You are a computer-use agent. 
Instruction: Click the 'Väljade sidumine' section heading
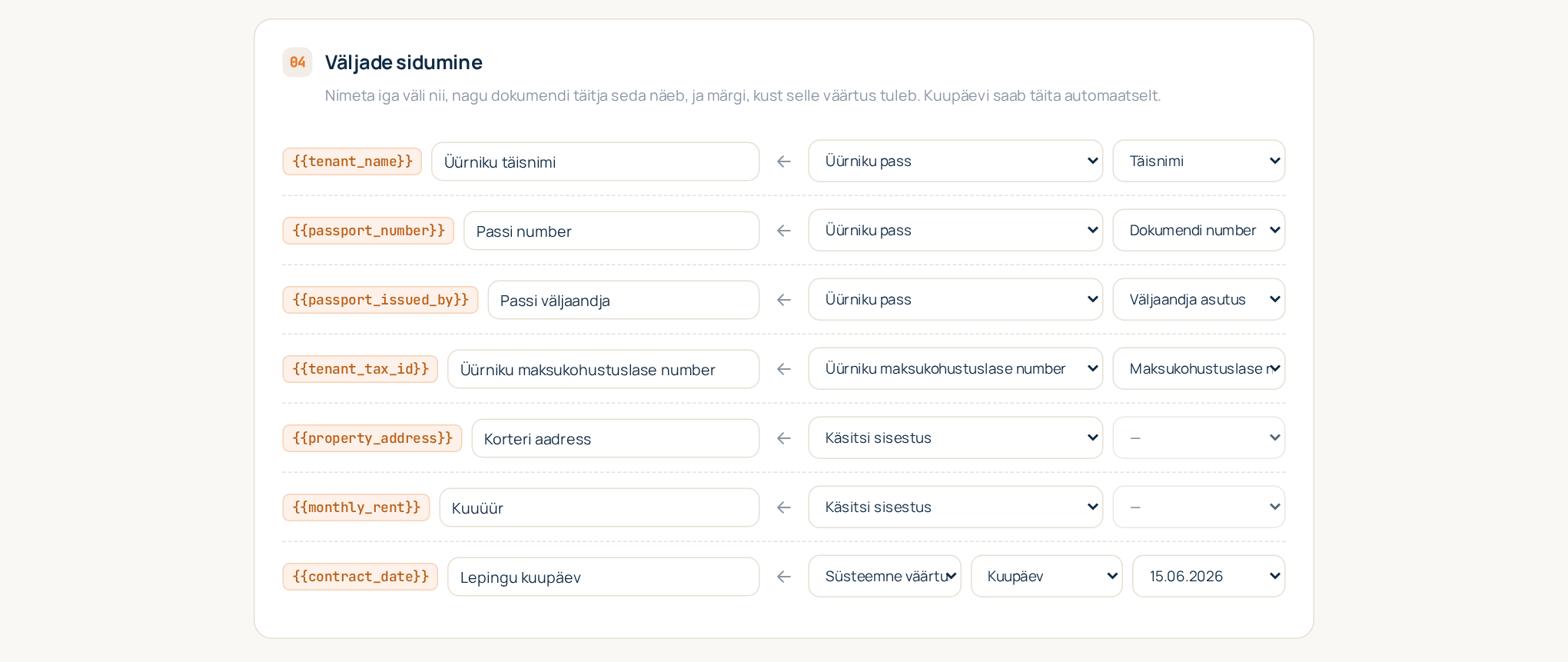tap(404, 62)
